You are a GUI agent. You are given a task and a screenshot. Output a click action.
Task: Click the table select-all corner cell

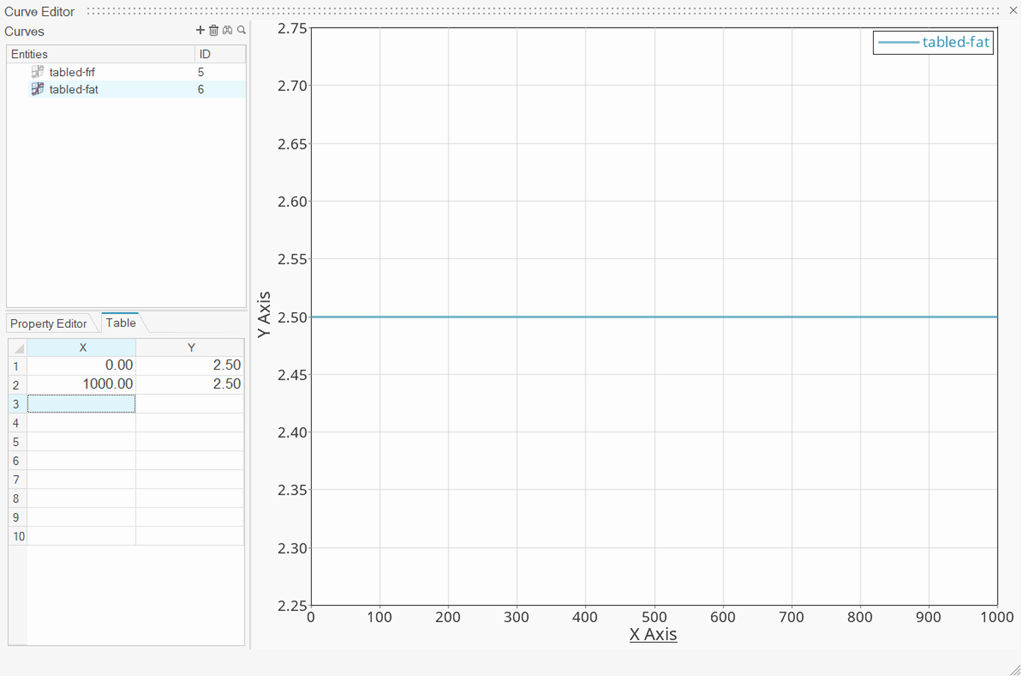point(18,348)
